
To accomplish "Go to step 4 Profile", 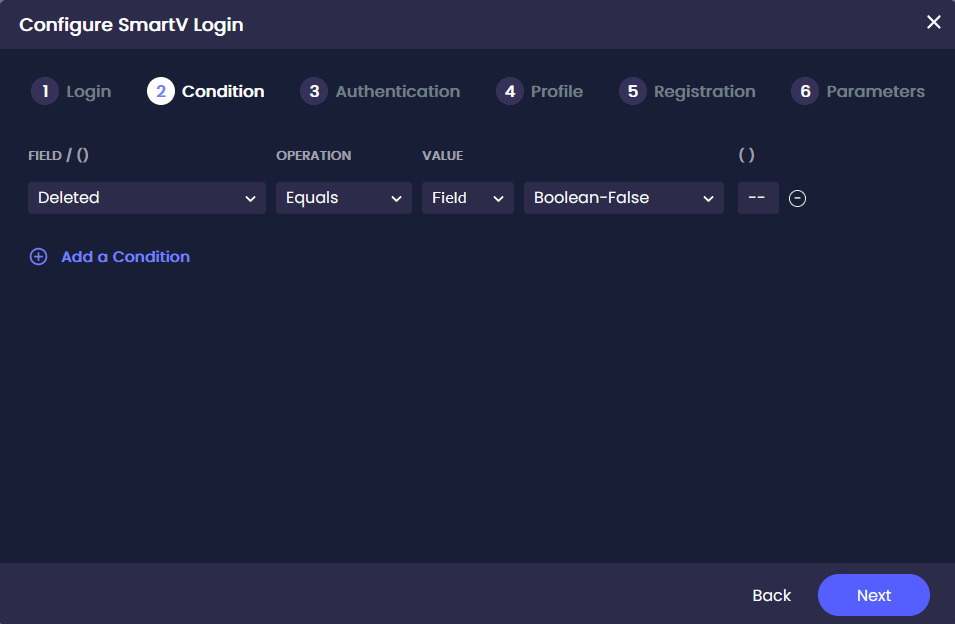I will (540, 91).
